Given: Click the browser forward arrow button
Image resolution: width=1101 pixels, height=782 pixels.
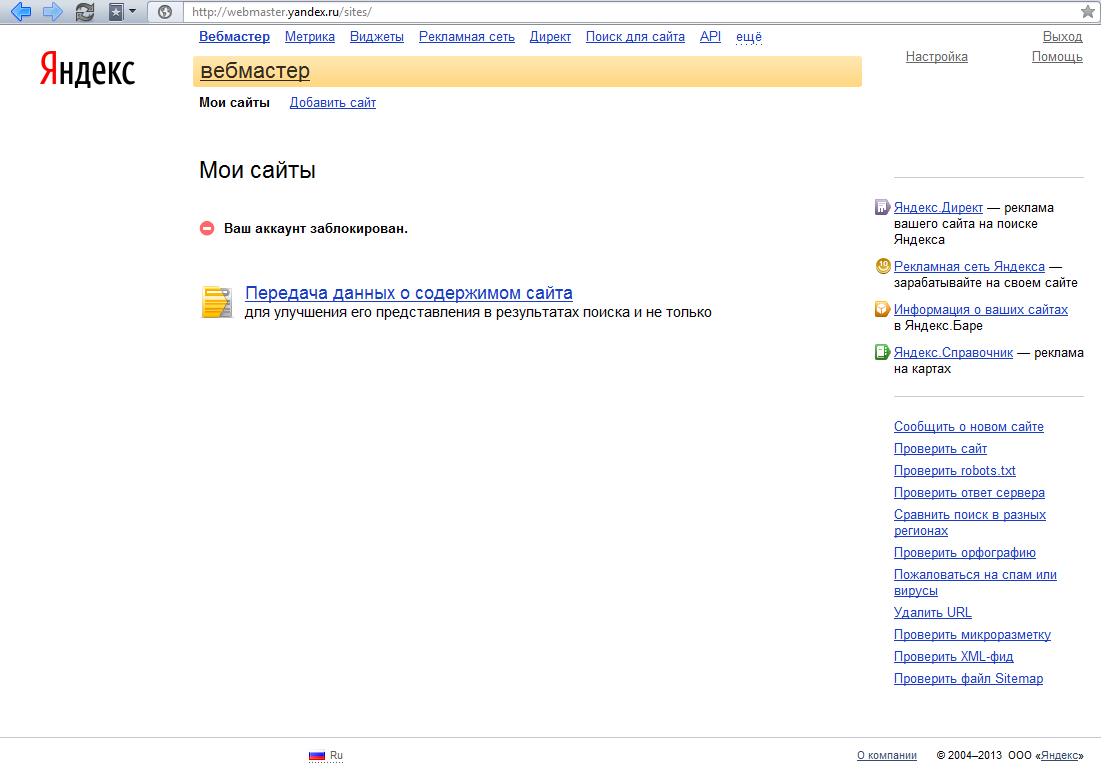Looking at the screenshot, I should click(x=52, y=12).
